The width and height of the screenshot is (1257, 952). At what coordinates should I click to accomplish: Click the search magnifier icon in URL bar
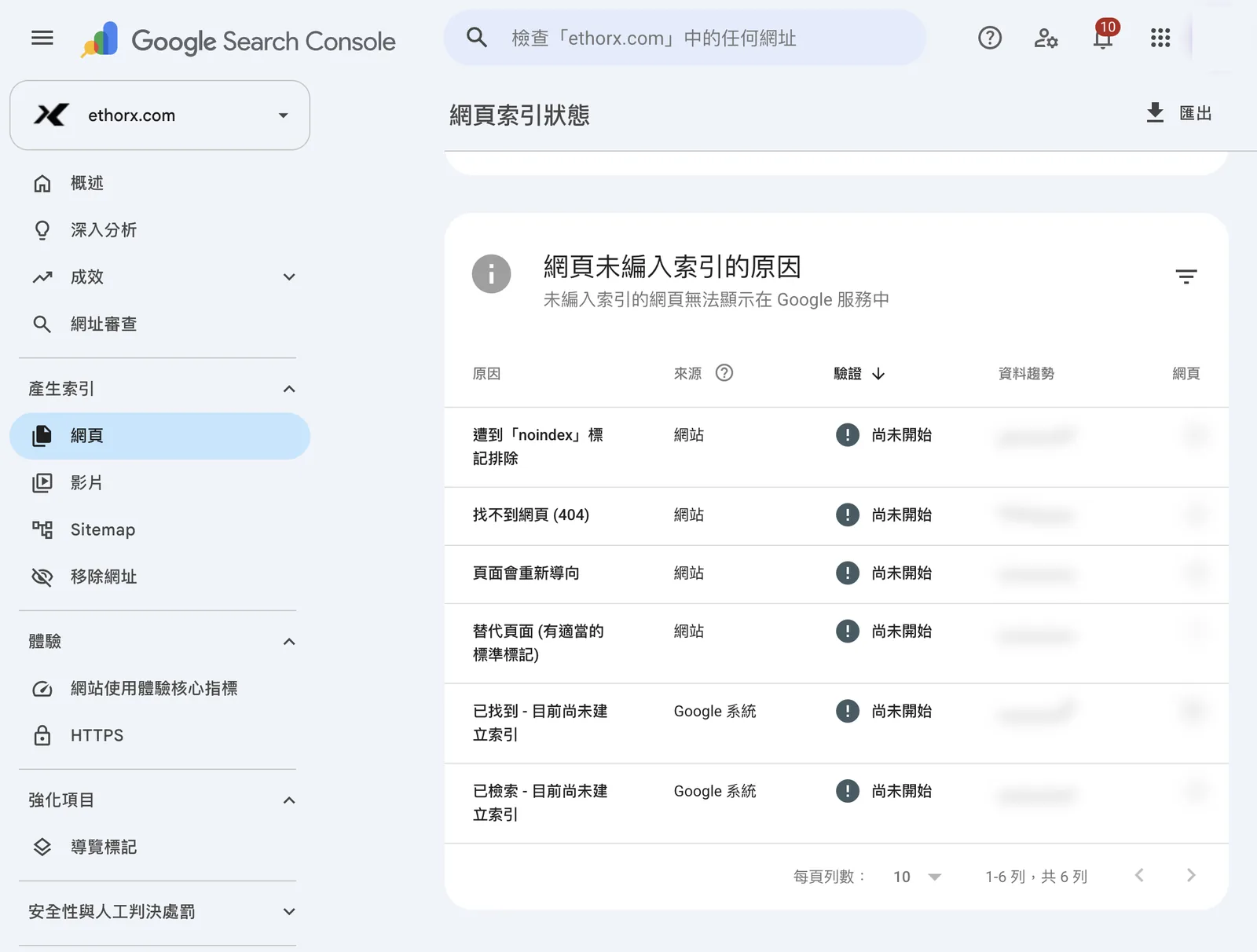point(476,37)
